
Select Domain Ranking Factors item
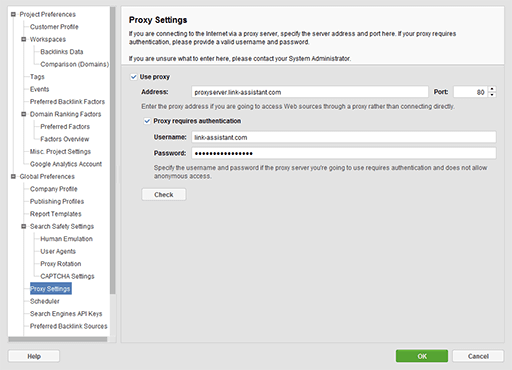65,114
